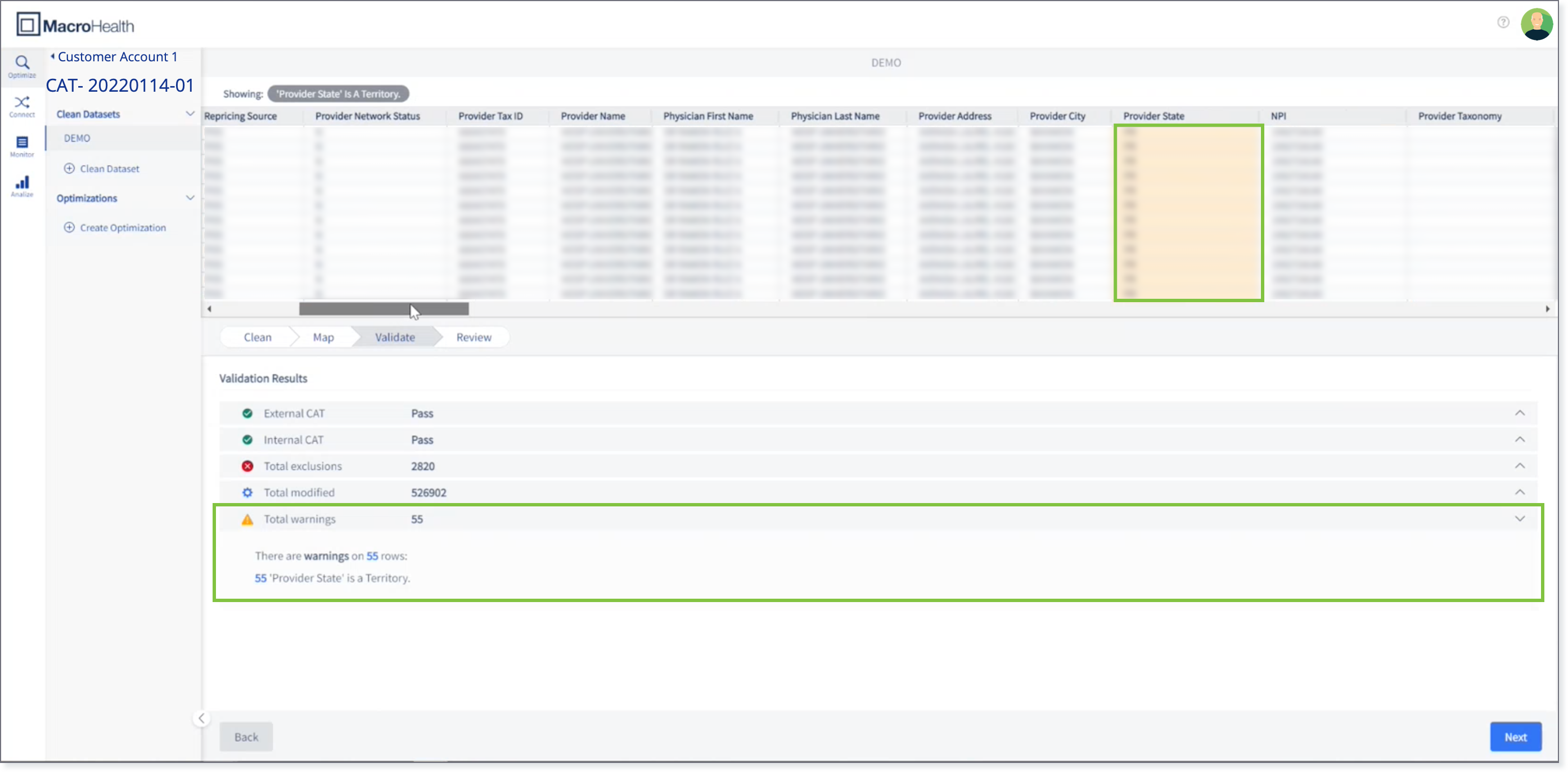Collapse the Total warnings result row
Screen dimensions: 1568x772
click(x=1519, y=519)
